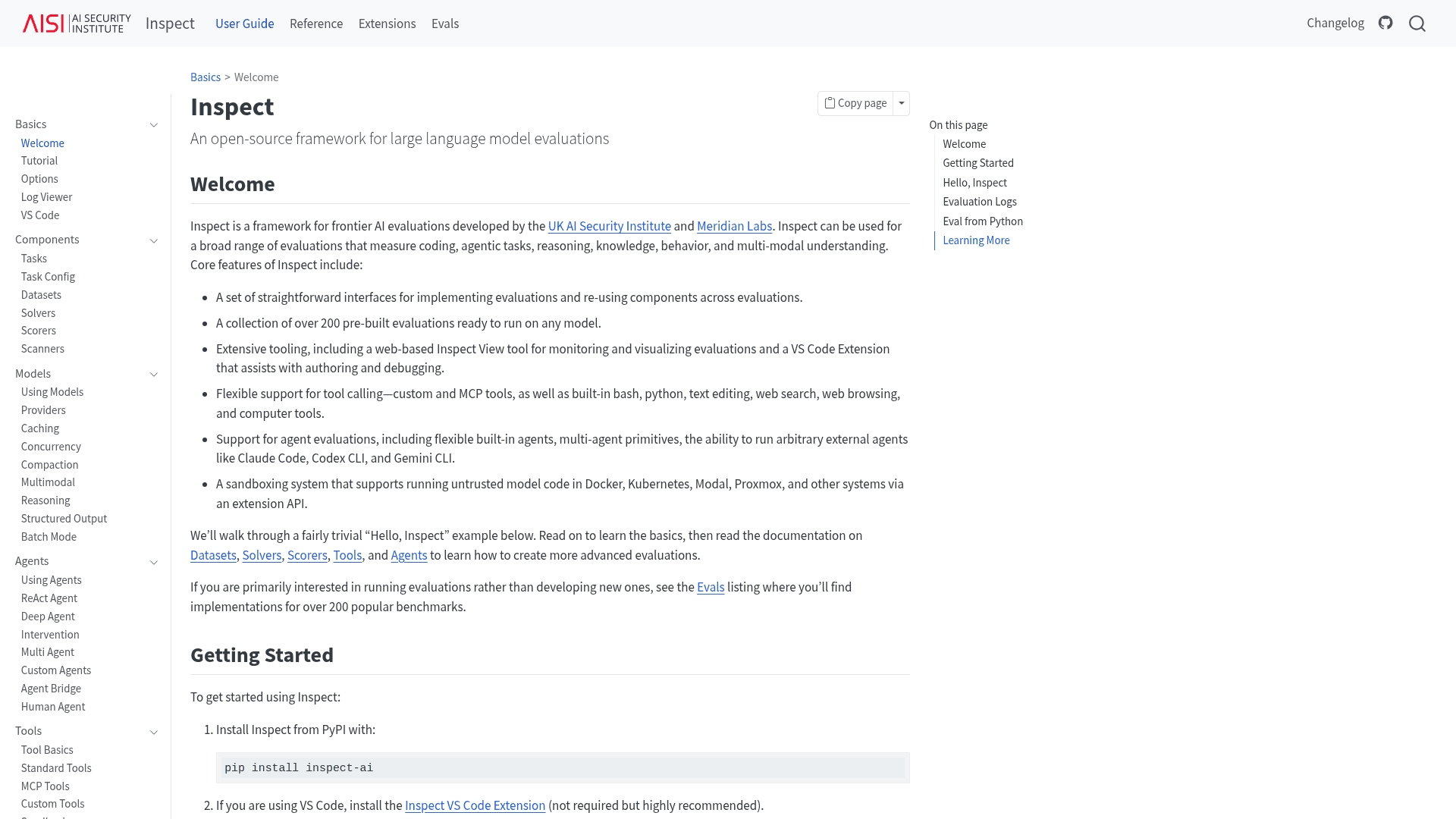
Task: Open the Evals nav tab
Action: [445, 24]
